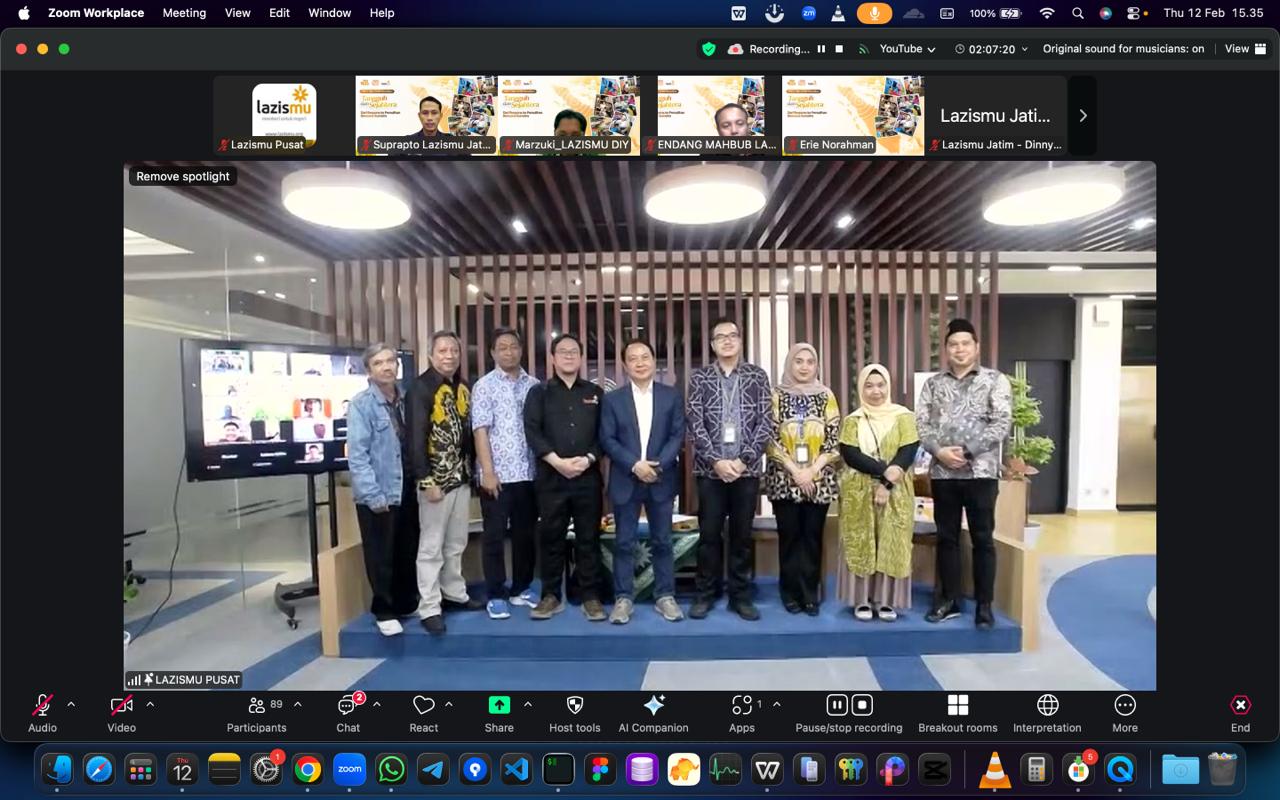Open the YouTube live stream dropdown

coord(907,49)
